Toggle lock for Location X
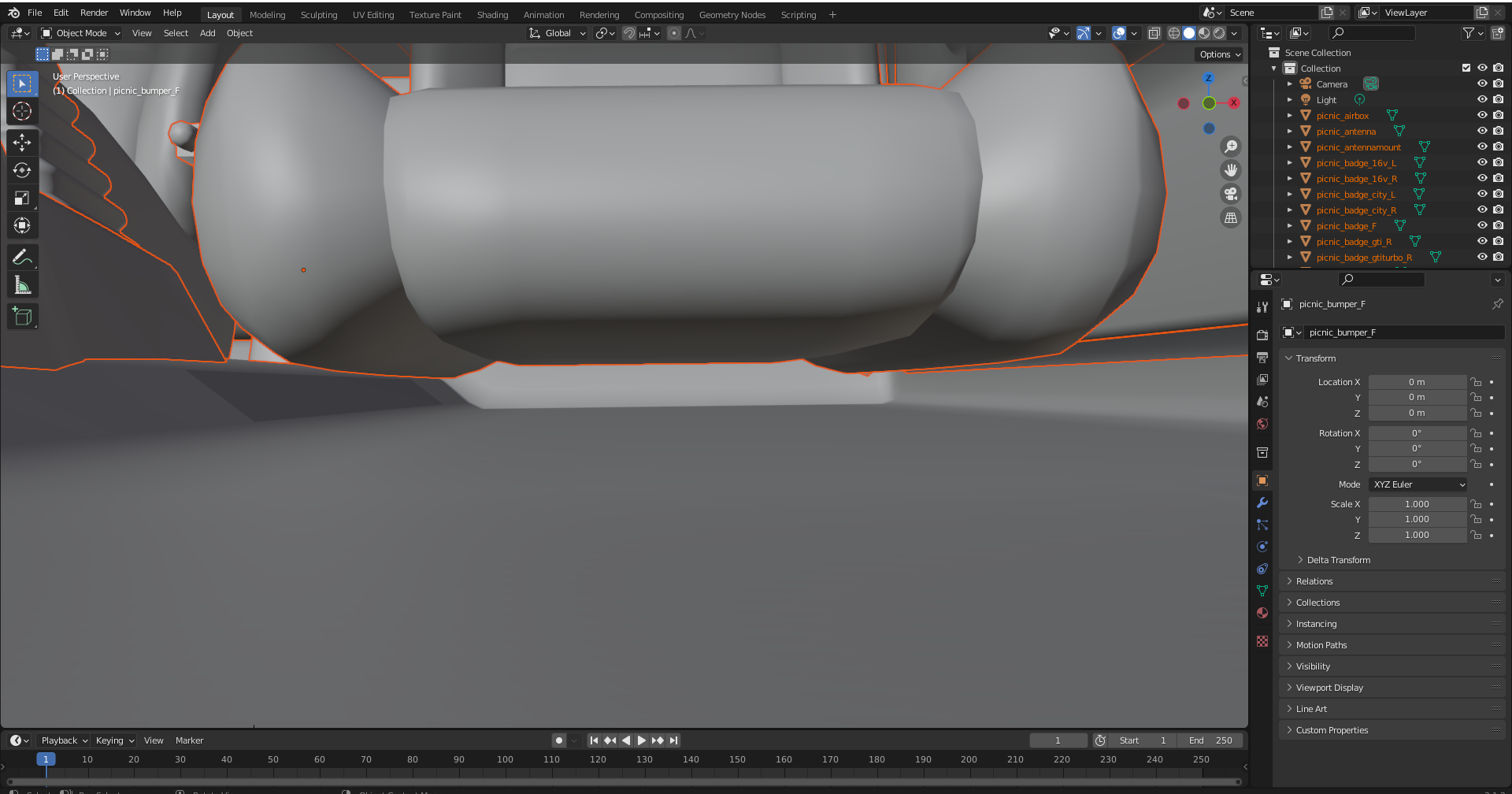1512x794 pixels. pyautogui.click(x=1477, y=382)
